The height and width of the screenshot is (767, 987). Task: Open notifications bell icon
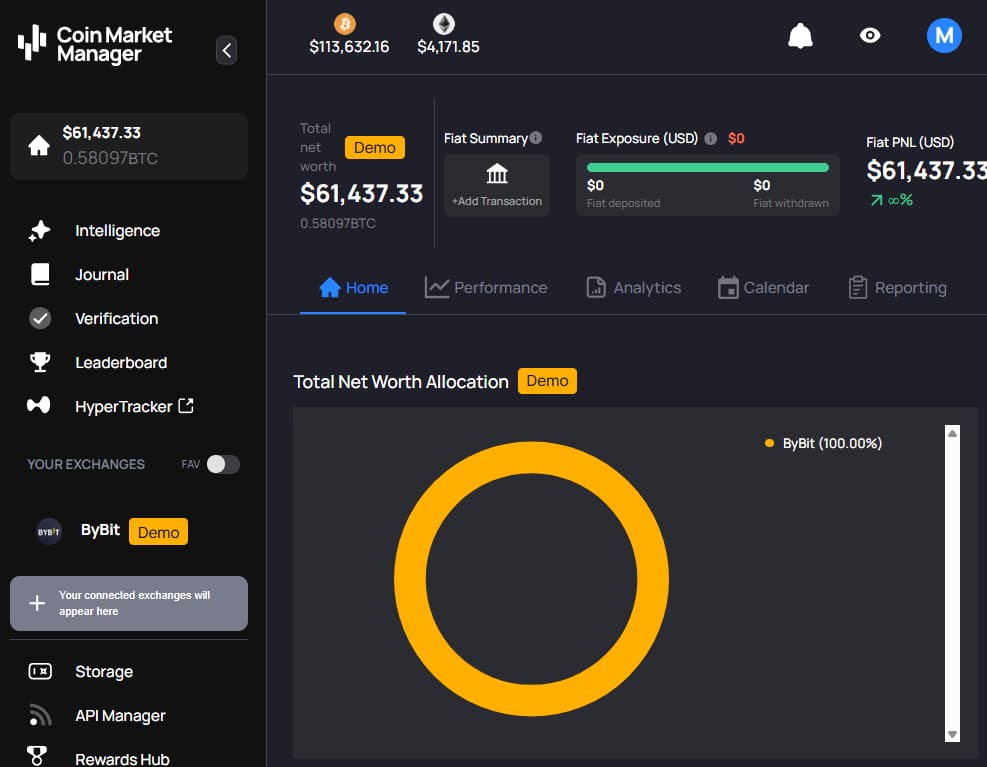coord(800,36)
